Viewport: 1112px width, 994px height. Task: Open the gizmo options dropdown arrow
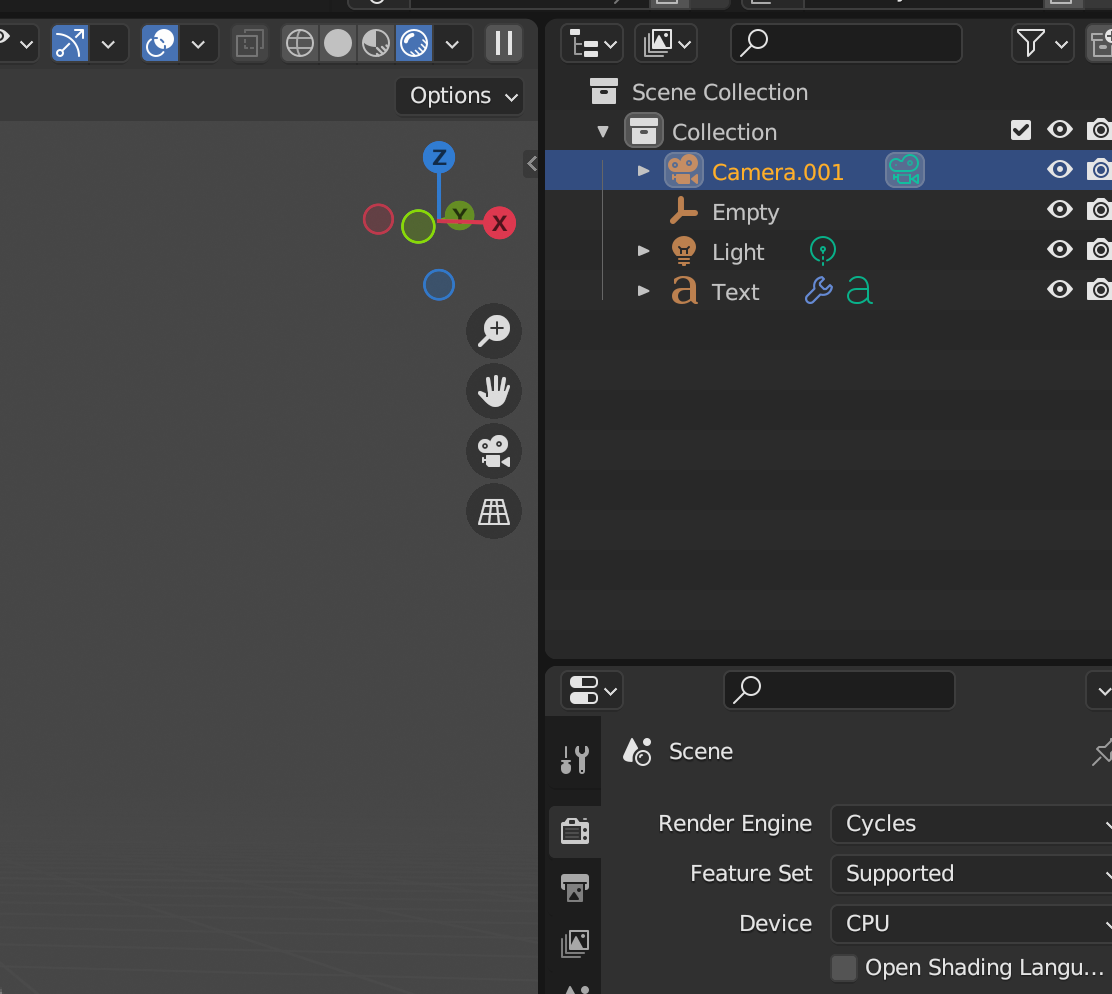pyautogui.click(x=109, y=44)
